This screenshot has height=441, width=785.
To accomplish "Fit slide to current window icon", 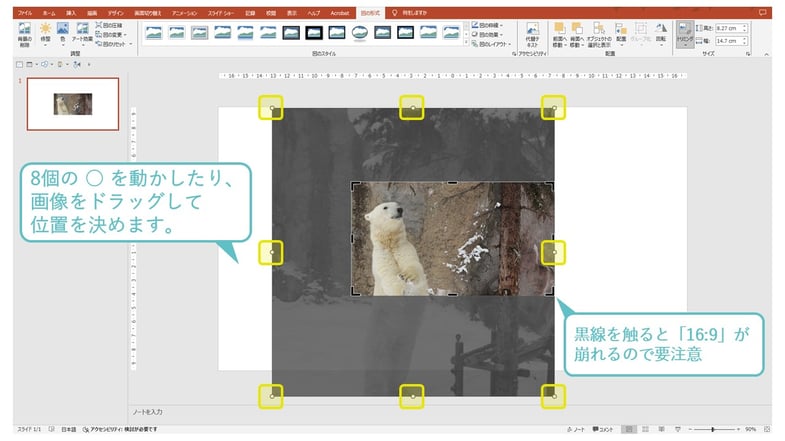I will 767,429.
